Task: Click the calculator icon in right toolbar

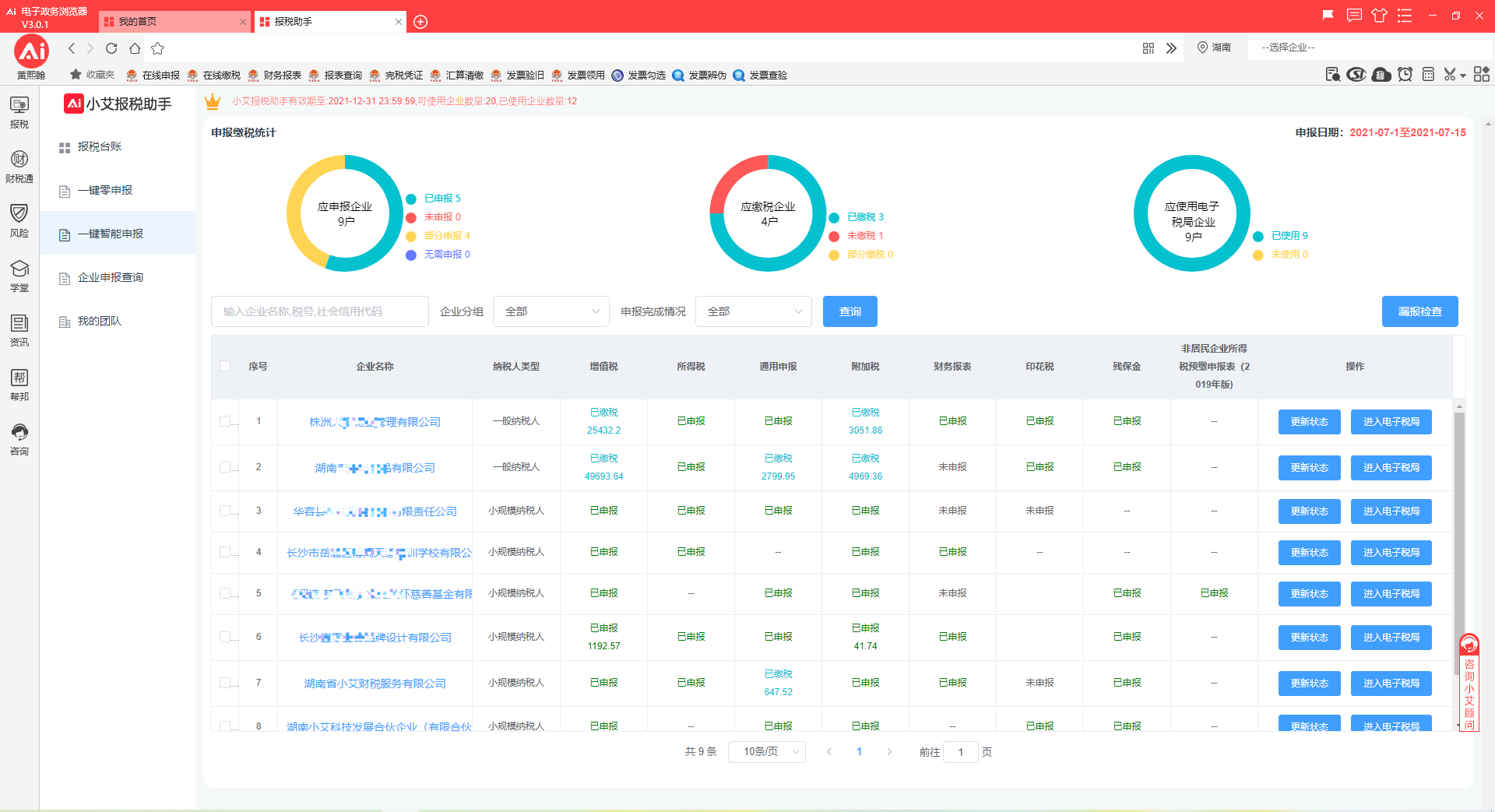Action: (x=1428, y=75)
